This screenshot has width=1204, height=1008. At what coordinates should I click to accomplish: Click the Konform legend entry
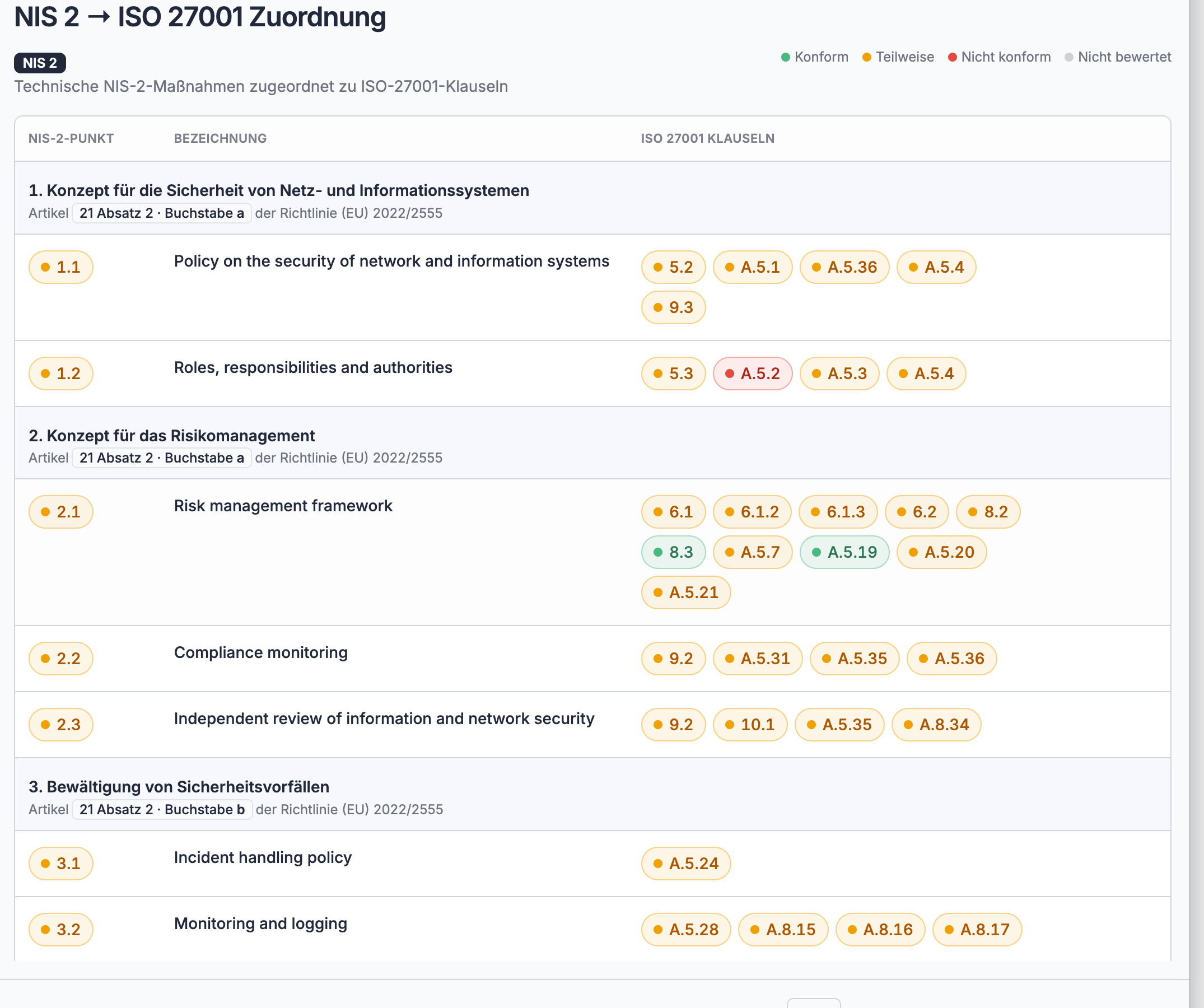click(x=815, y=57)
